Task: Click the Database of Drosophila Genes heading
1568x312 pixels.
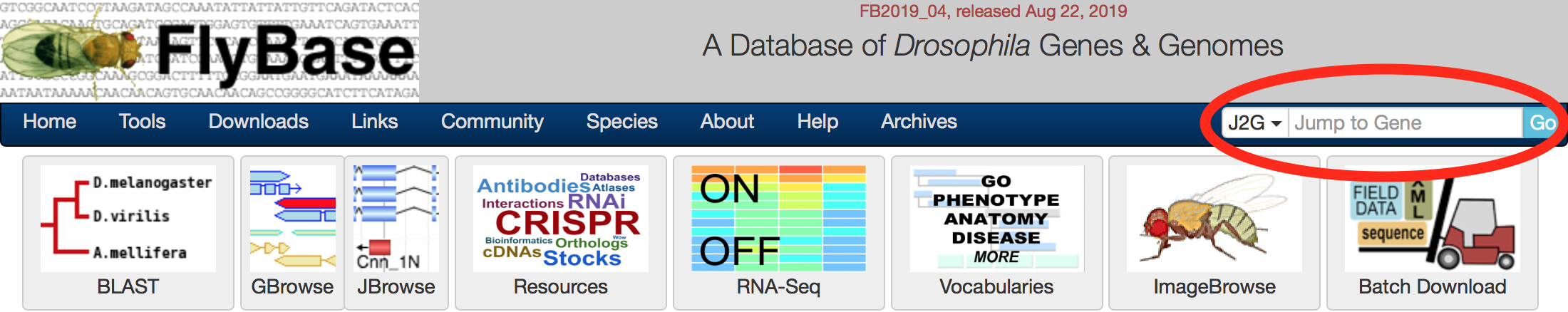Action: click(993, 46)
